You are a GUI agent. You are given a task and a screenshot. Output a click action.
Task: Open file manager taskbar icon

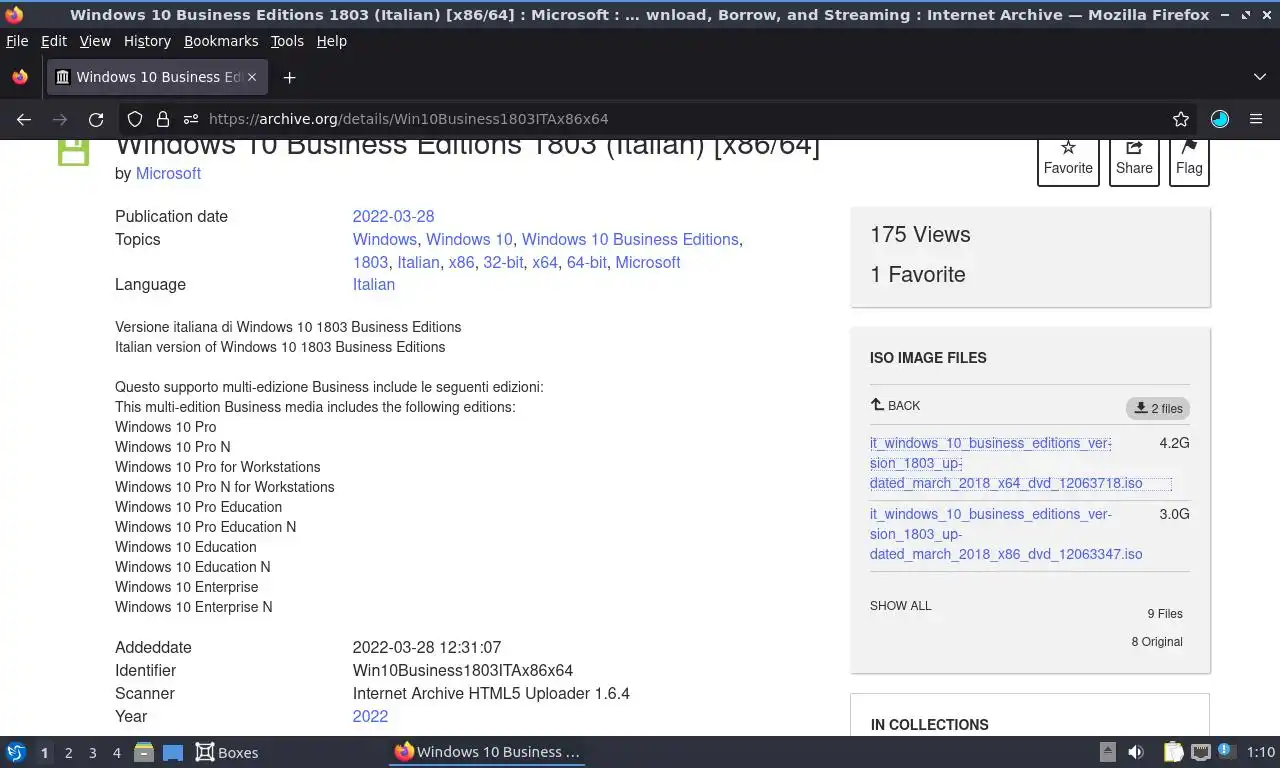144,752
